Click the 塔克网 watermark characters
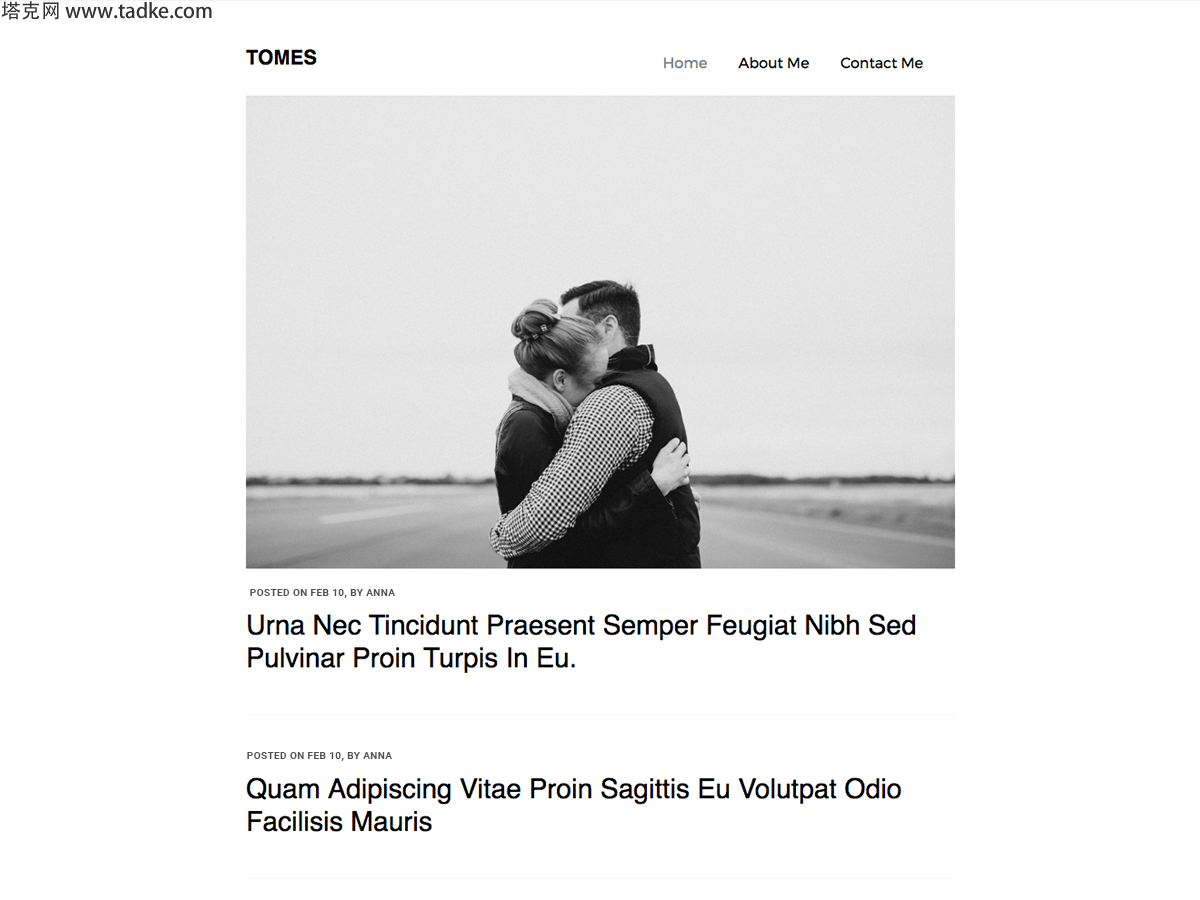This screenshot has height=900, width=1200. pyautogui.click(x=31, y=12)
